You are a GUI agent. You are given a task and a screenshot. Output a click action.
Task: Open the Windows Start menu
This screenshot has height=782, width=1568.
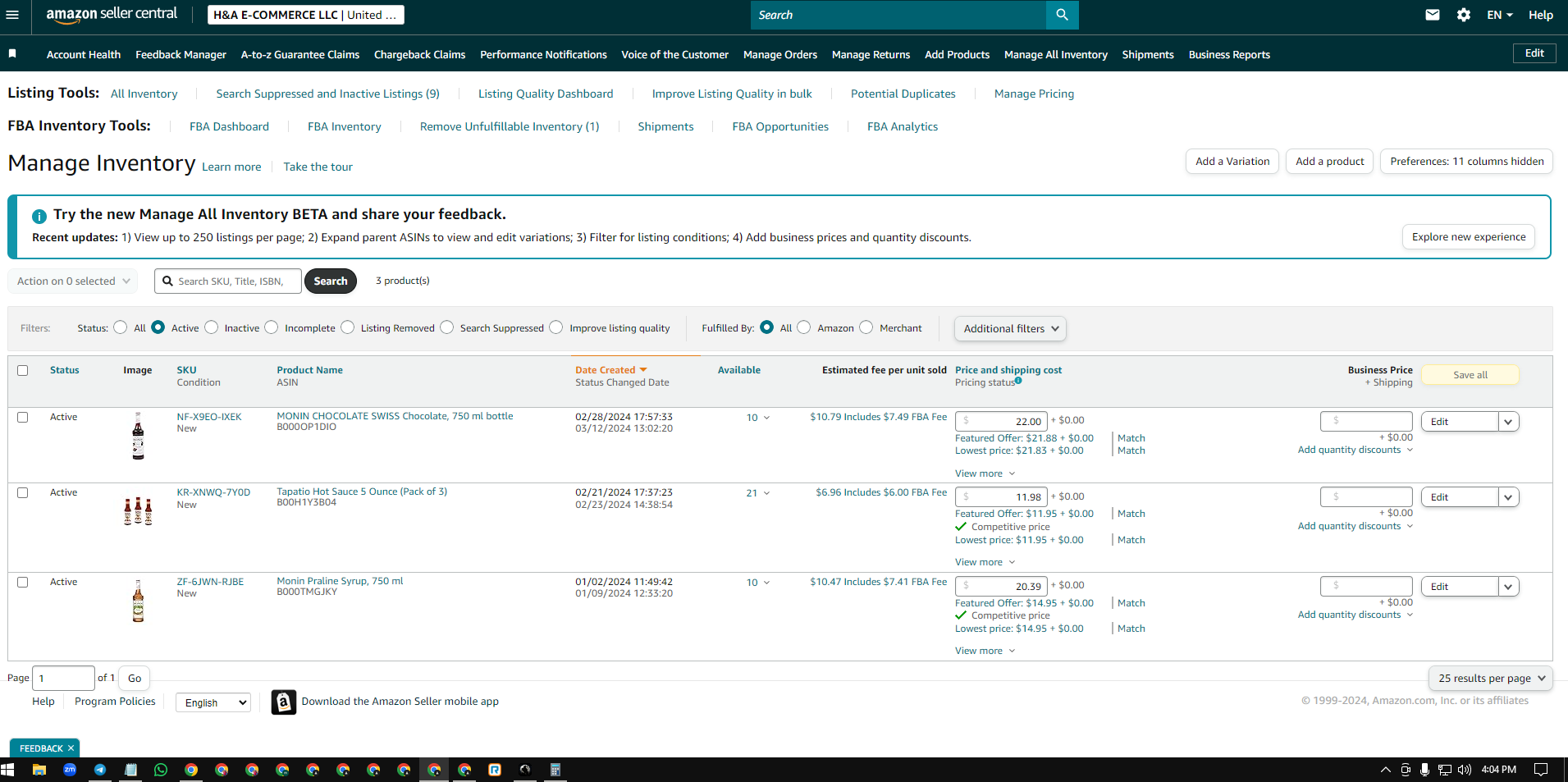point(8,770)
